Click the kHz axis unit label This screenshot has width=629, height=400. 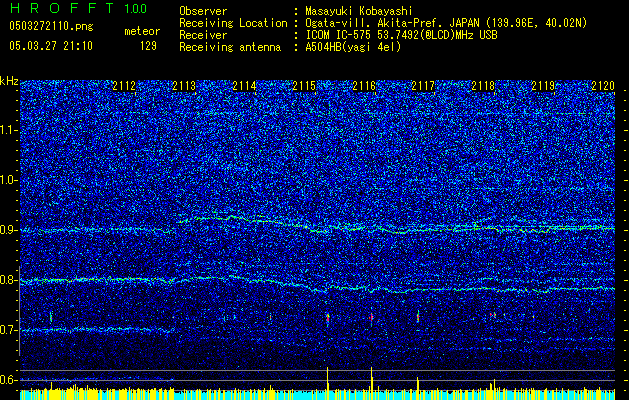[x=9, y=81]
